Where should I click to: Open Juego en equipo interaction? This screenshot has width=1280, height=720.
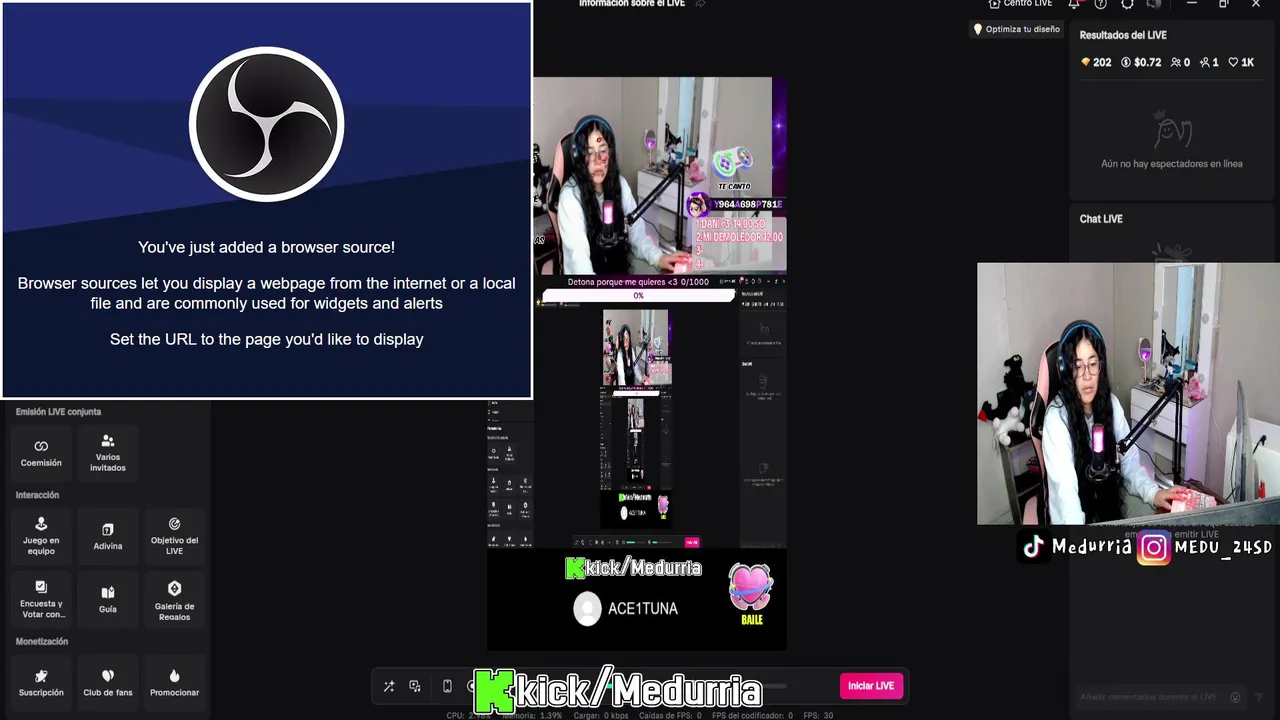pyautogui.click(x=41, y=536)
